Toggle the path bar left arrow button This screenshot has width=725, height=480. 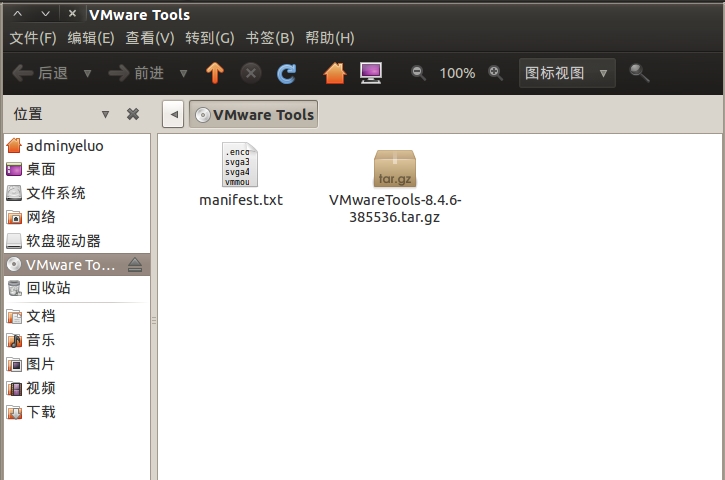click(173, 114)
